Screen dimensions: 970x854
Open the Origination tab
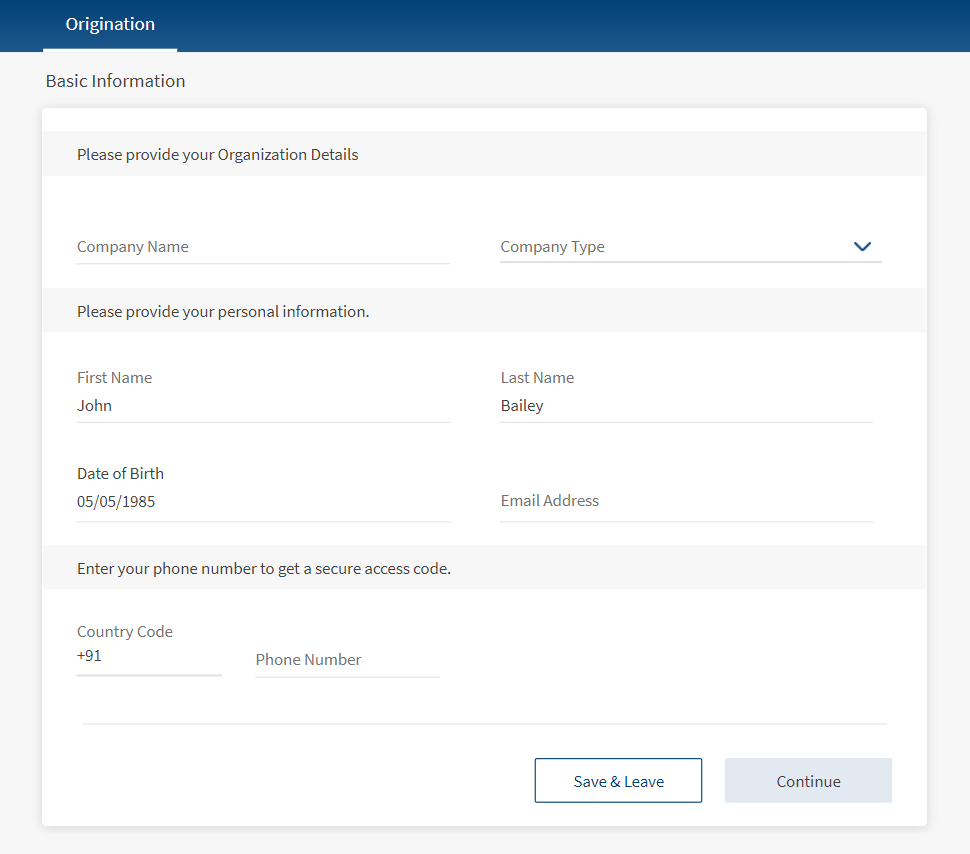(x=110, y=25)
